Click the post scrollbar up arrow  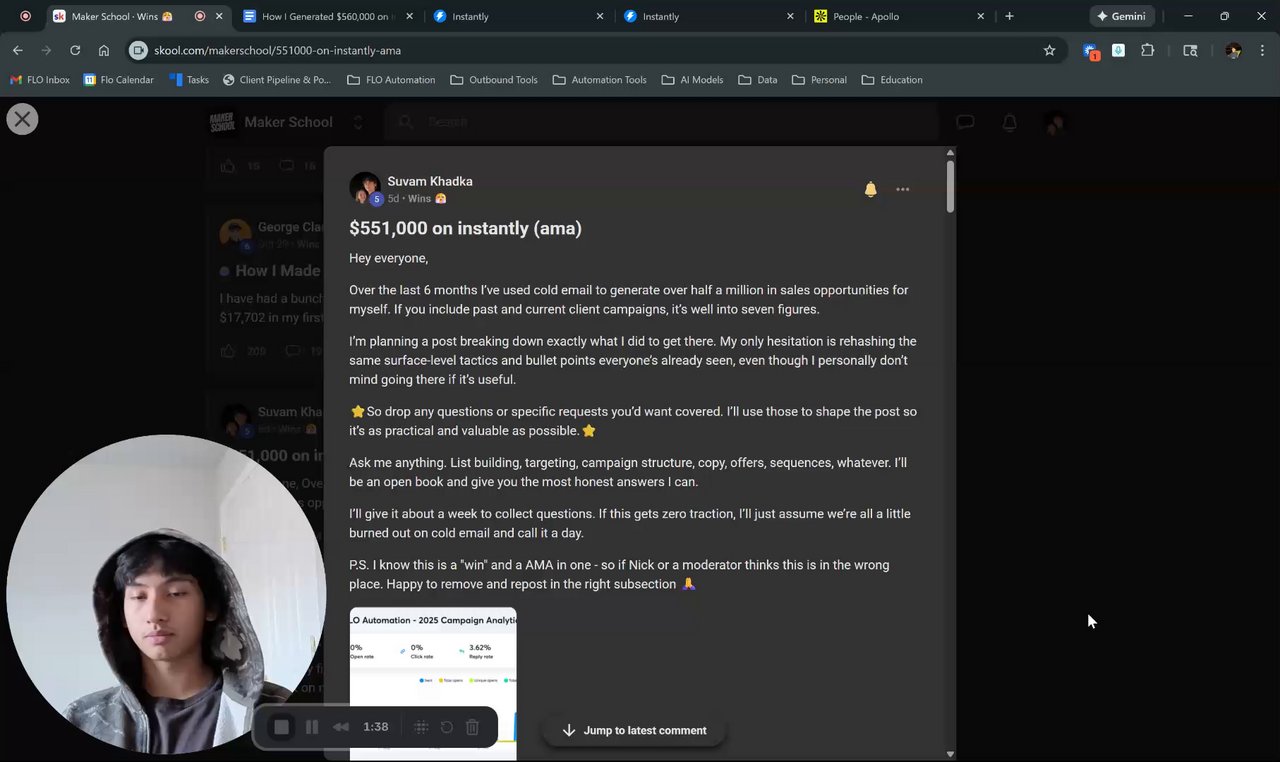point(950,153)
